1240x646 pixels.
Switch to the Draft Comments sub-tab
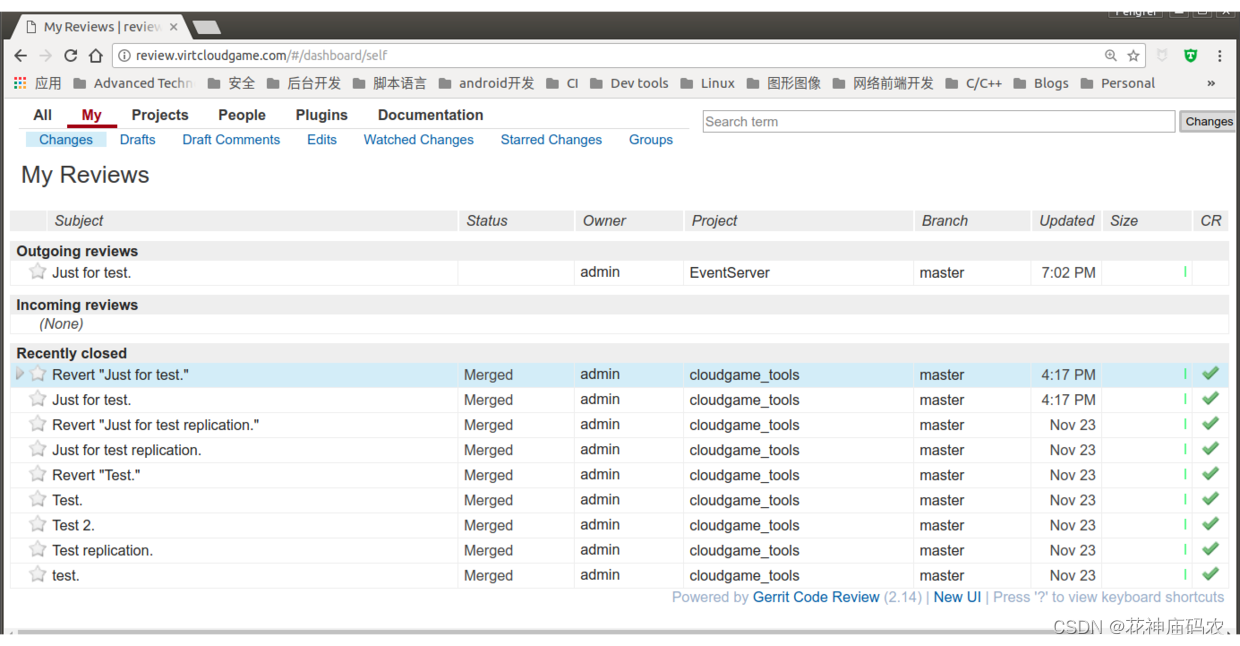pos(231,140)
